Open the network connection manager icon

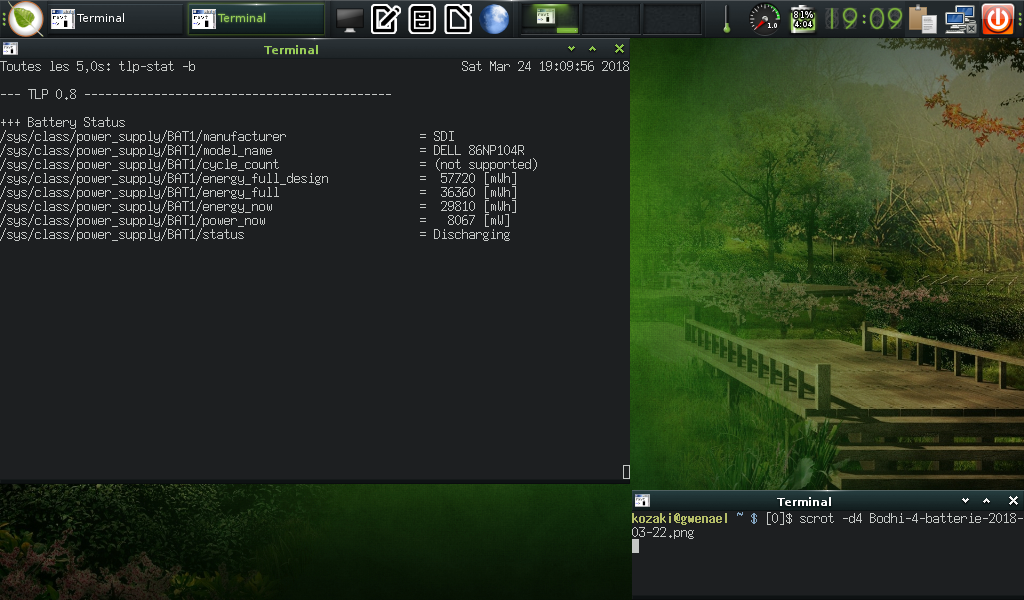tap(960, 19)
